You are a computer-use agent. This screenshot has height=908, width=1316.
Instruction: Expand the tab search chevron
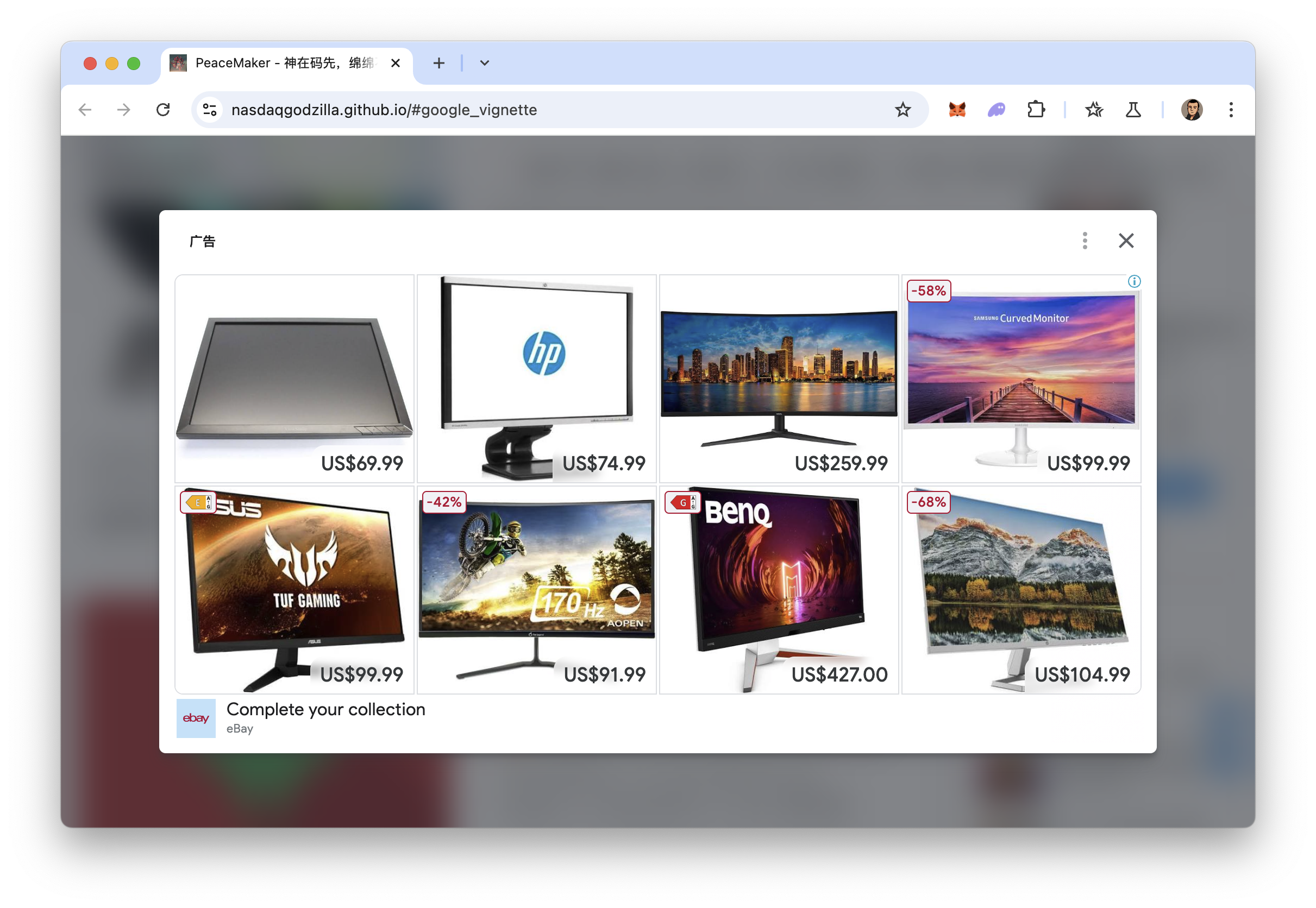click(x=484, y=63)
